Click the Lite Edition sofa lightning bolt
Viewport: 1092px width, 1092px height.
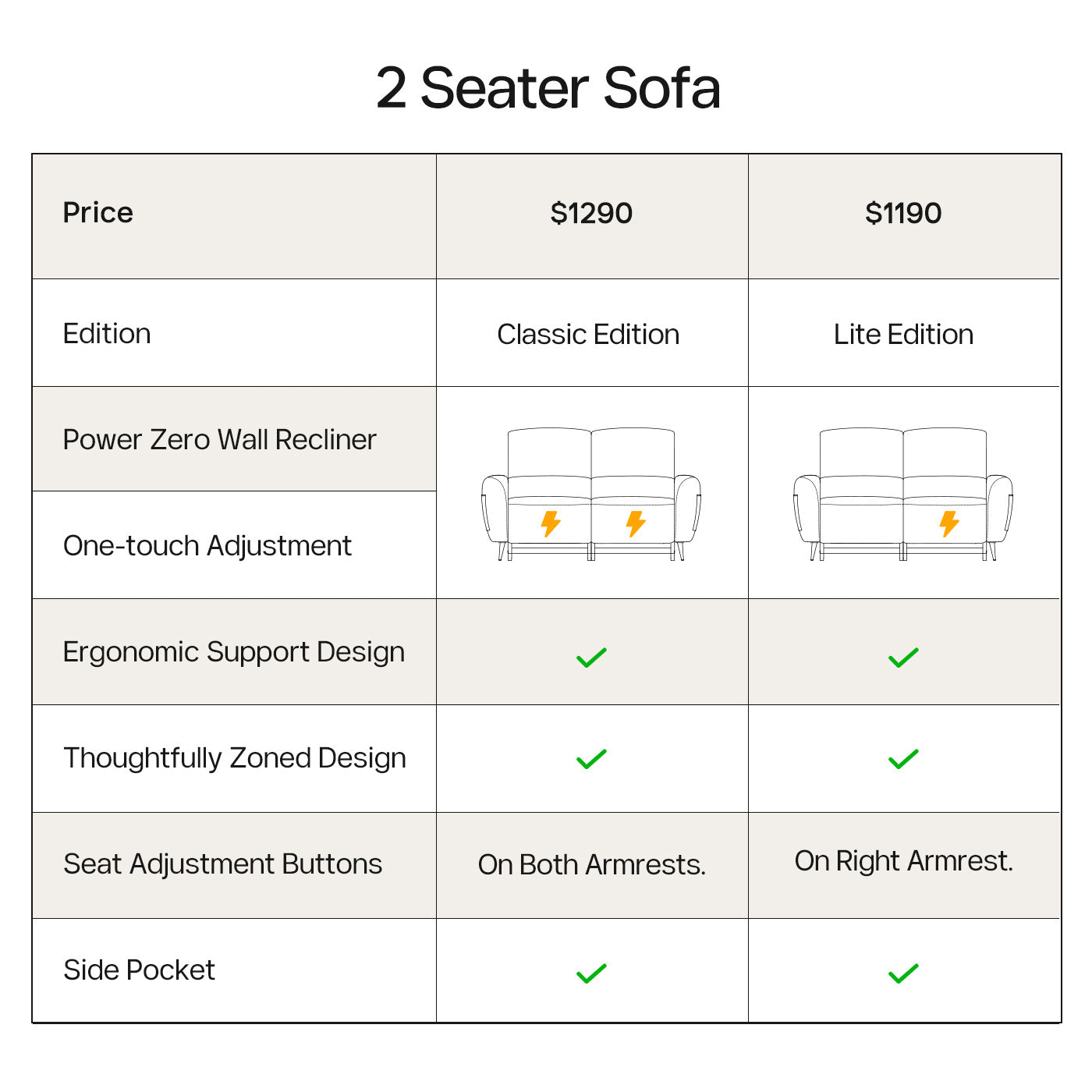pos(948,524)
